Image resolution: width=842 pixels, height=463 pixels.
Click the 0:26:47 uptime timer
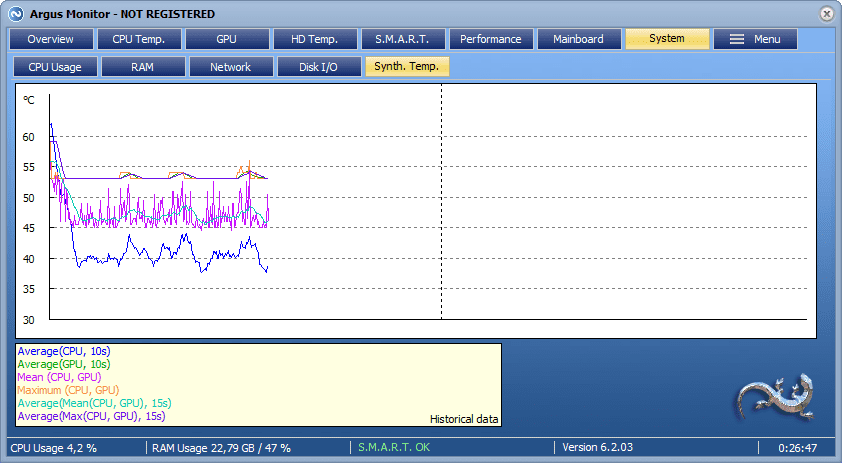pos(797,447)
